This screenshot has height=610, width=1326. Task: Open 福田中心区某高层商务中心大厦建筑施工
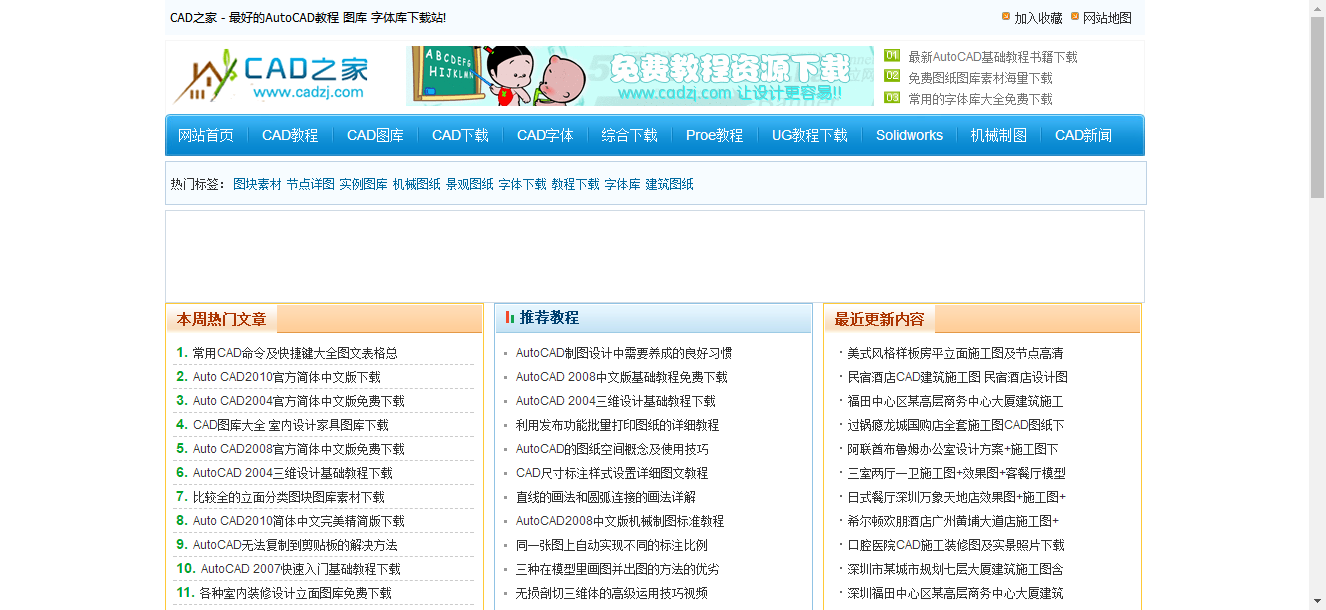point(955,401)
